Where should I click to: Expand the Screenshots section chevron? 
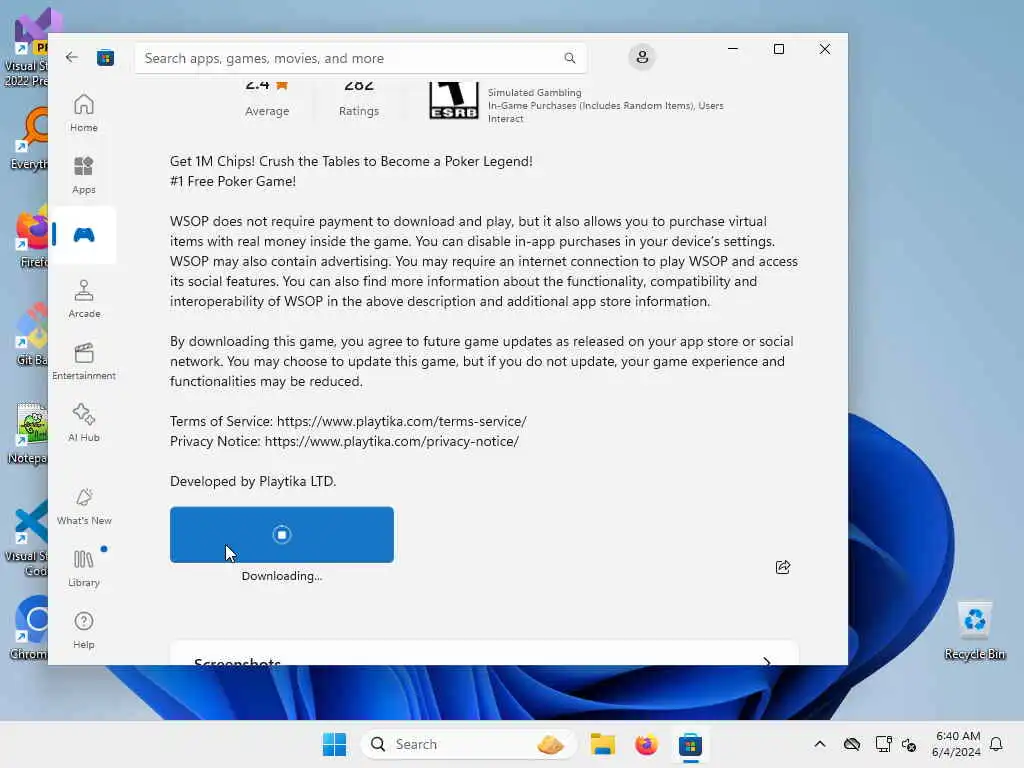(767, 661)
